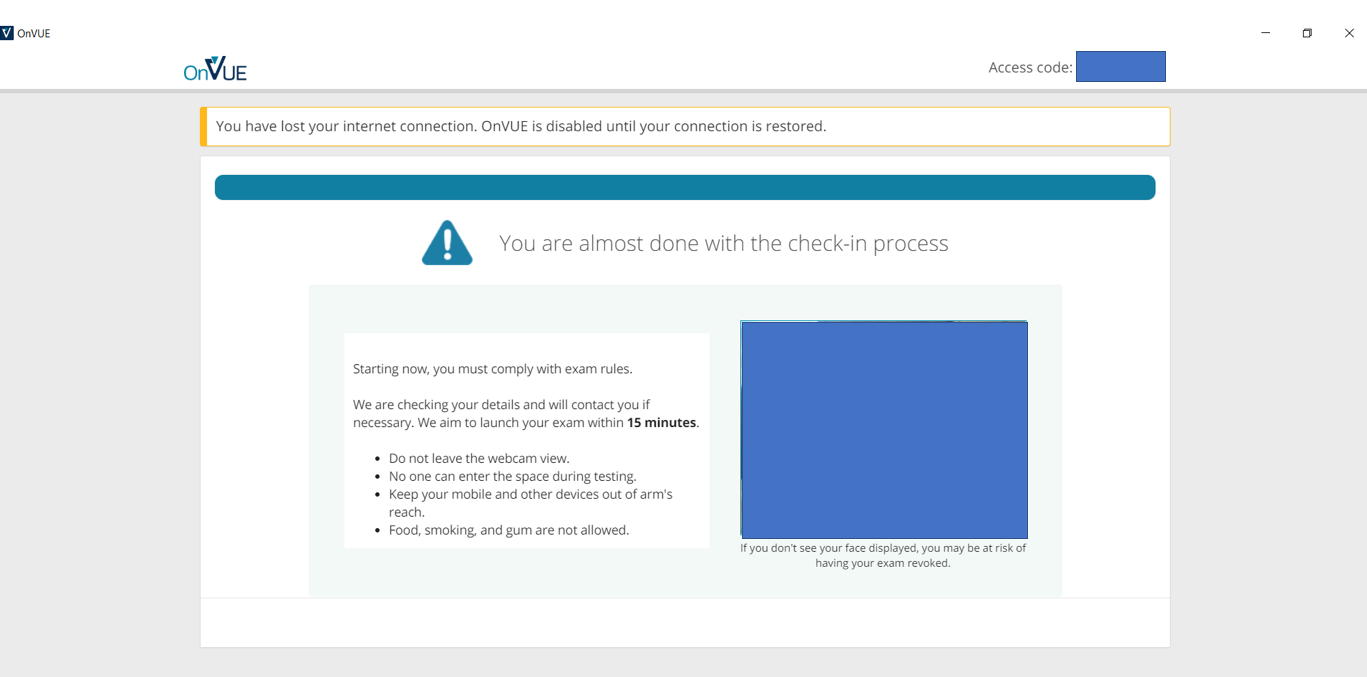This screenshot has height=677, width=1367.
Task: Click the face-not-displayed caption under the webcam
Action: click(x=883, y=555)
